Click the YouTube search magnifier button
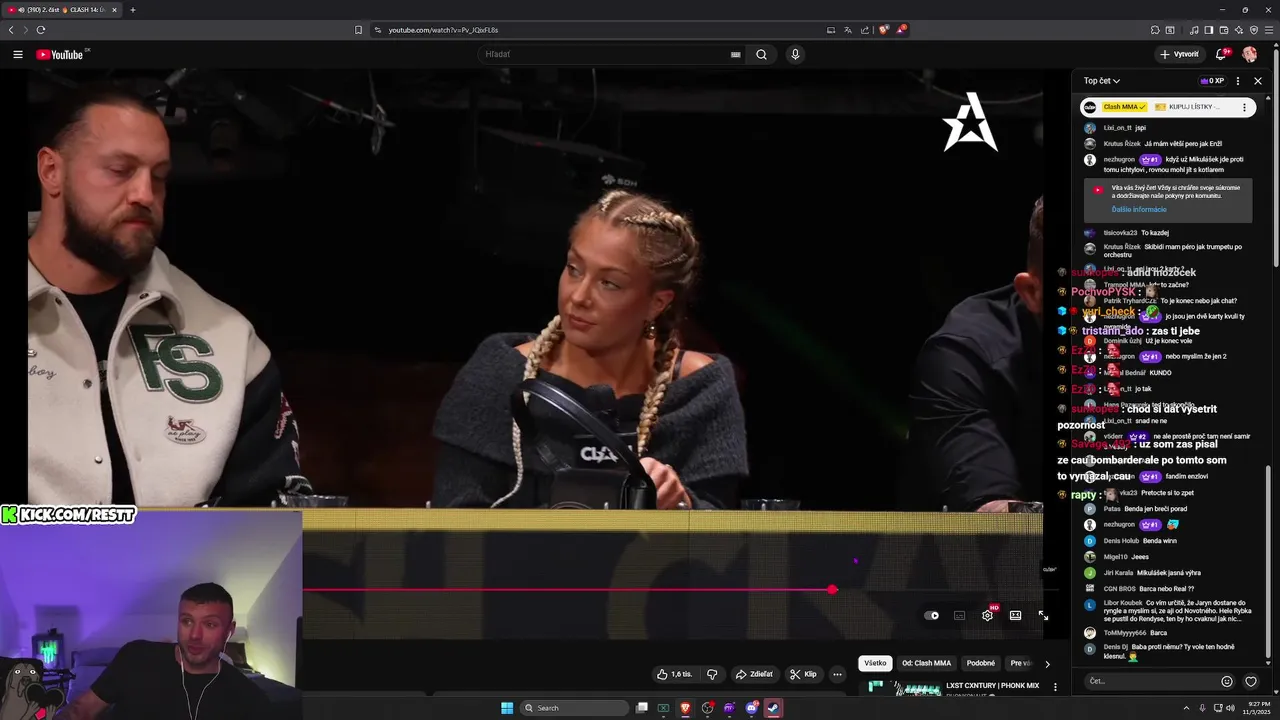The width and height of the screenshot is (1280, 720). coord(761,55)
